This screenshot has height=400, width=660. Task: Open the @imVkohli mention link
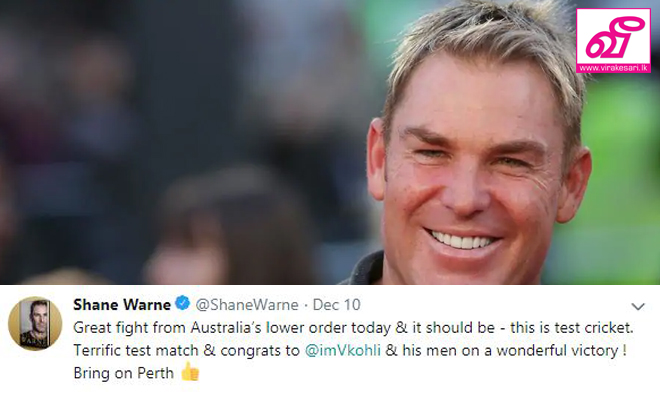[x=343, y=350]
